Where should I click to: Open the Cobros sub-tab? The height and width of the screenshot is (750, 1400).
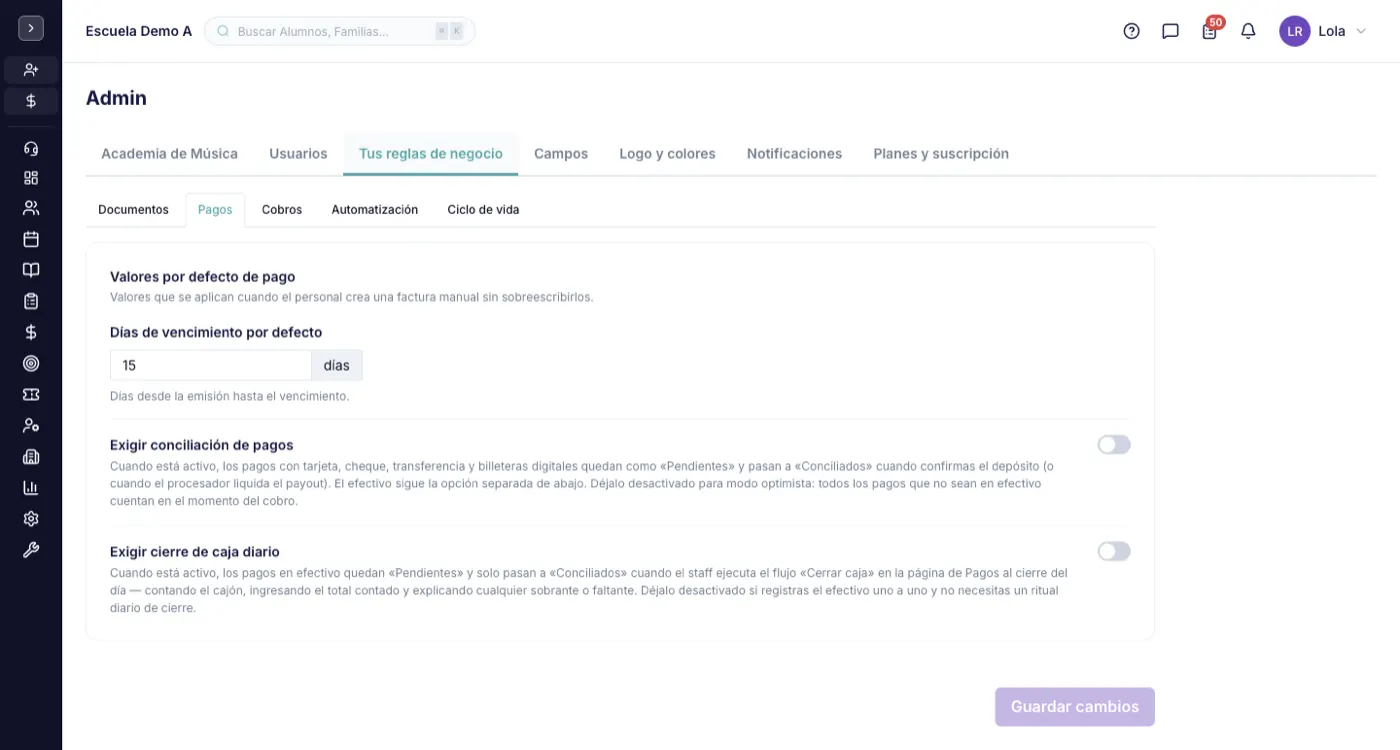pos(282,210)
